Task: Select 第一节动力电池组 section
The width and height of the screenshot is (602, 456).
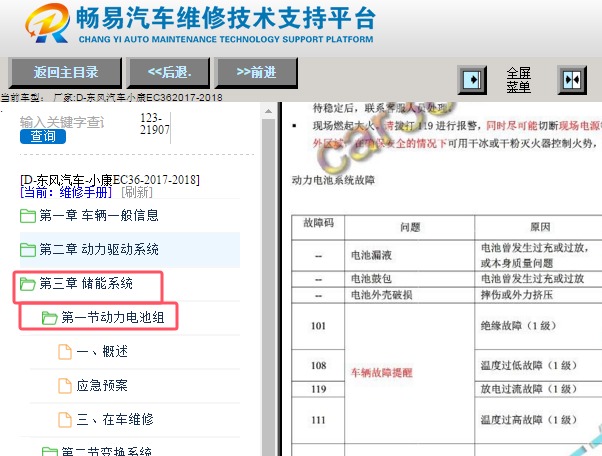Action: pos(113,317)
